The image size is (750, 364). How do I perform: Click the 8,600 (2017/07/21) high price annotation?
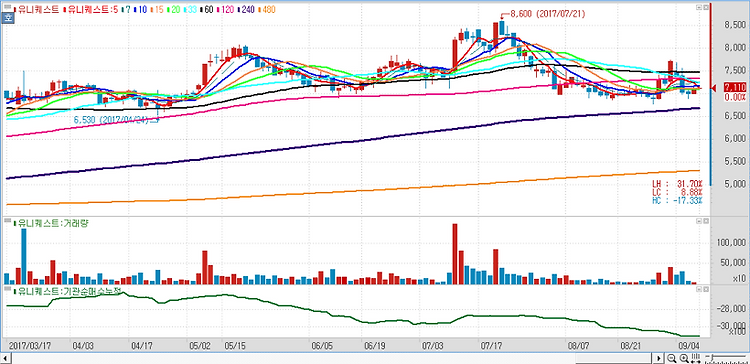point(547,14)
